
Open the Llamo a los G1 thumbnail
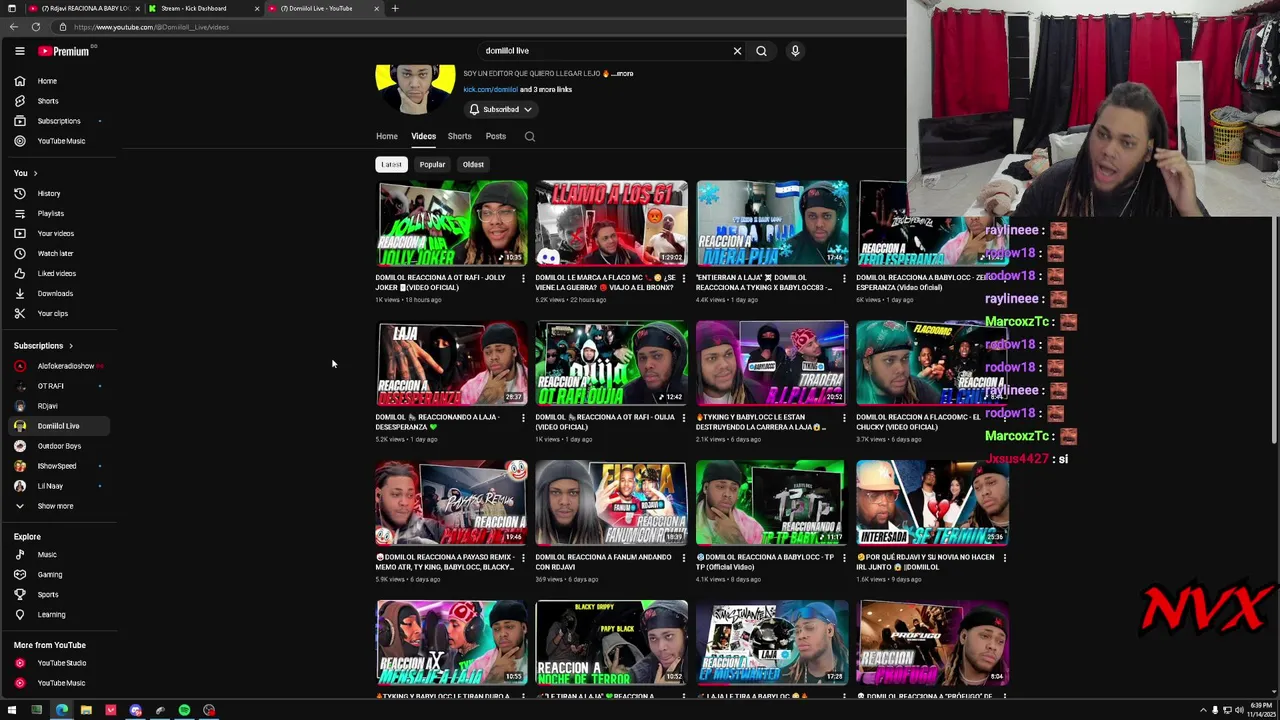[x=612, y=223]
